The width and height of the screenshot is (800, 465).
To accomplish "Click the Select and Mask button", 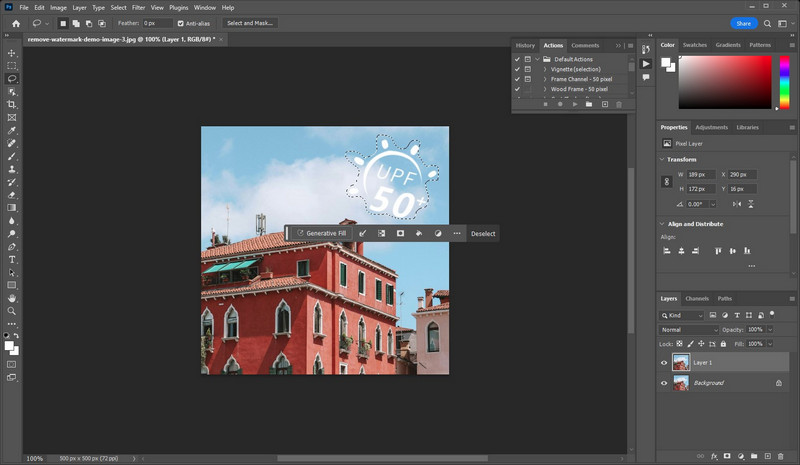I will (x=250, y=23).
